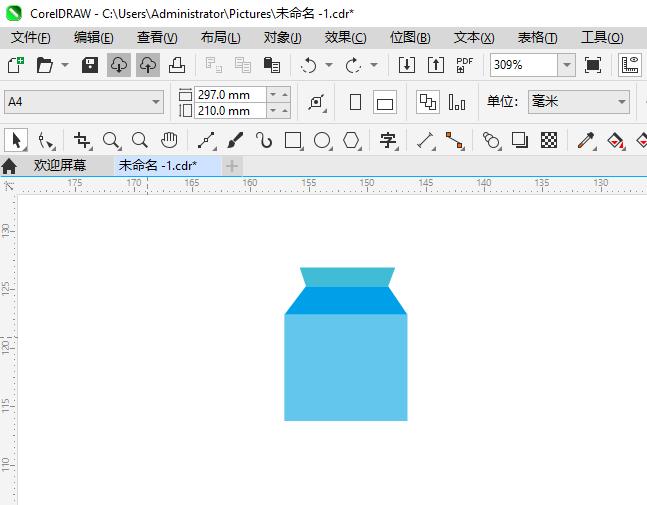Screen dimensions: 647x505
Task: Click the page width field 297.0 mm
Action: click(x=230, y=94)
